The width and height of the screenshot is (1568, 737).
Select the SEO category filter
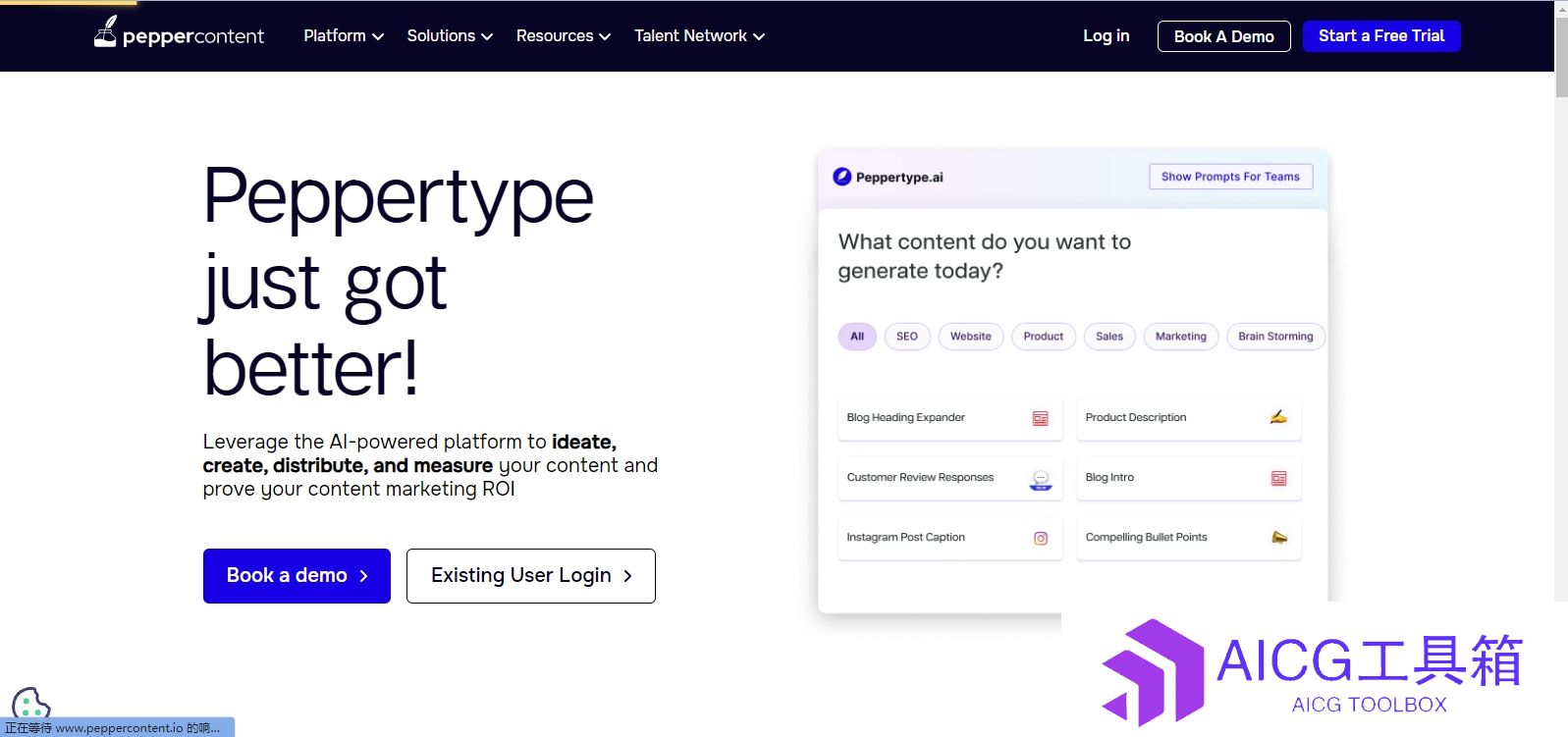click(907, 337)
